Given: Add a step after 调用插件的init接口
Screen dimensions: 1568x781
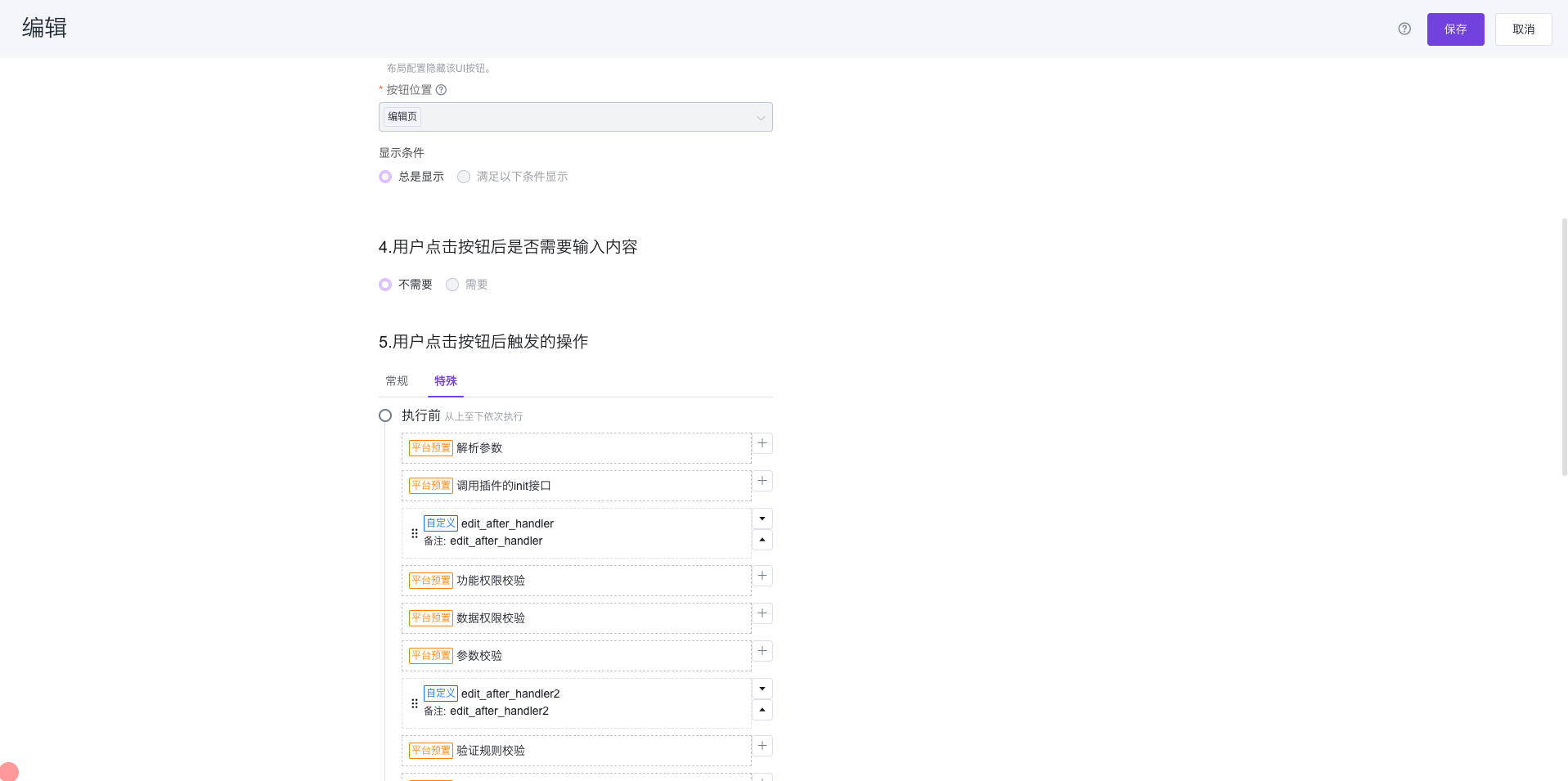Looking at the screenshot, I should click(x=762, y=481).
